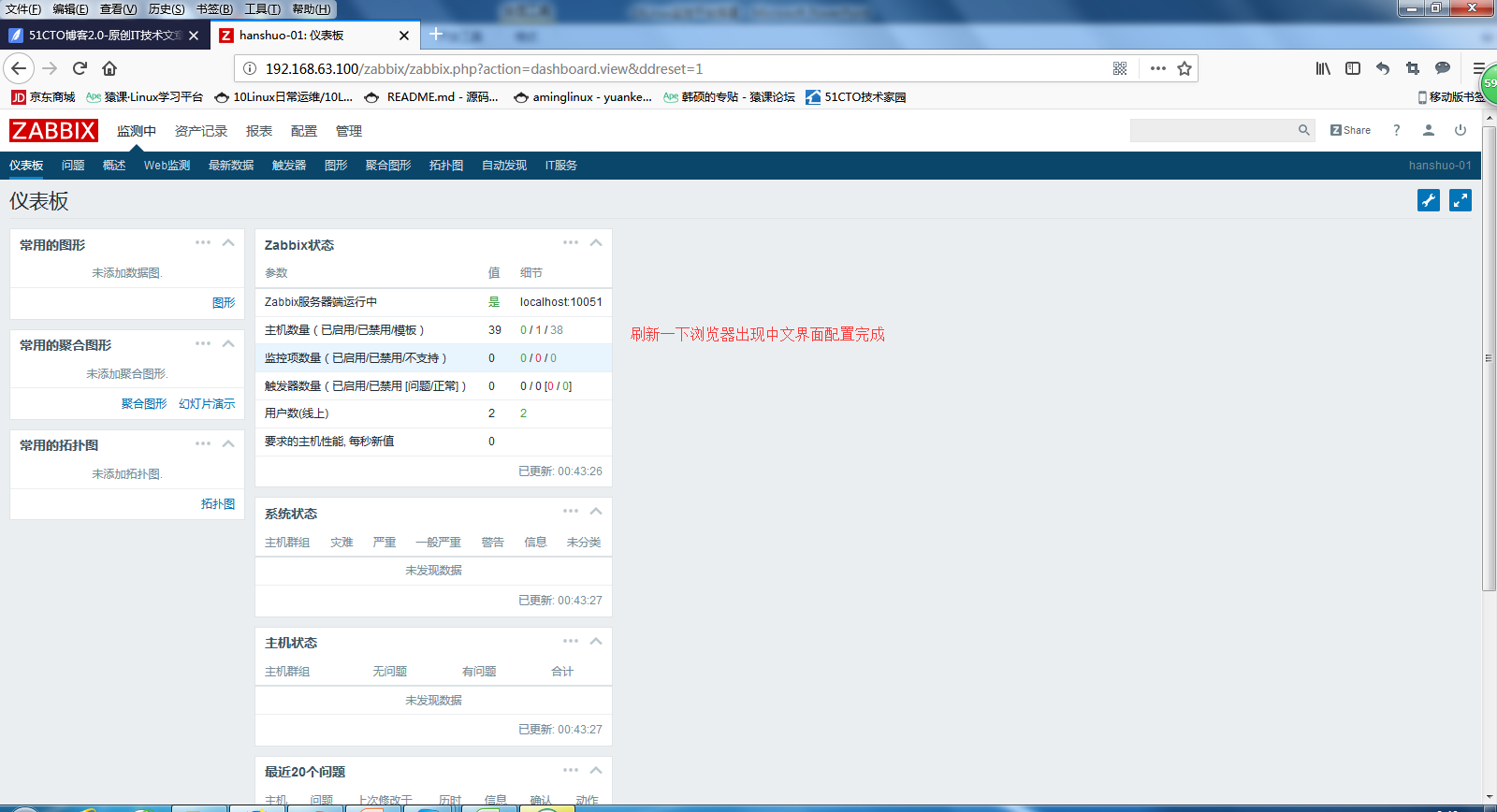Viewport: 1497px width, 812px height.
Task: Open the 管理 main menu
Action: (x=349, y=131)
